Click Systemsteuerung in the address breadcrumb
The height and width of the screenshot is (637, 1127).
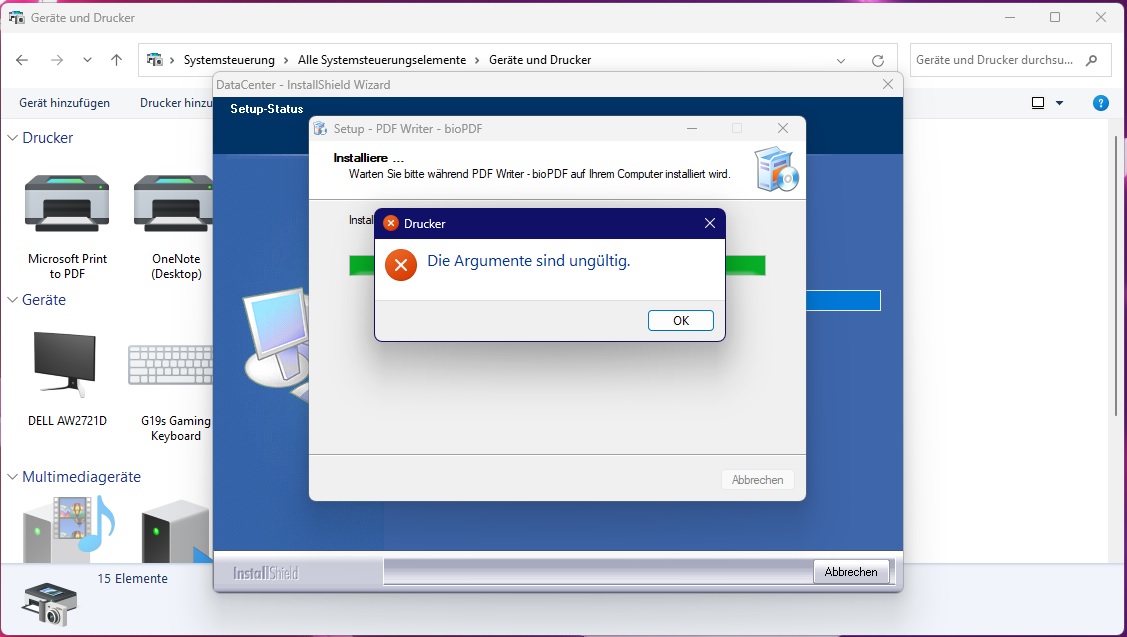229,60
